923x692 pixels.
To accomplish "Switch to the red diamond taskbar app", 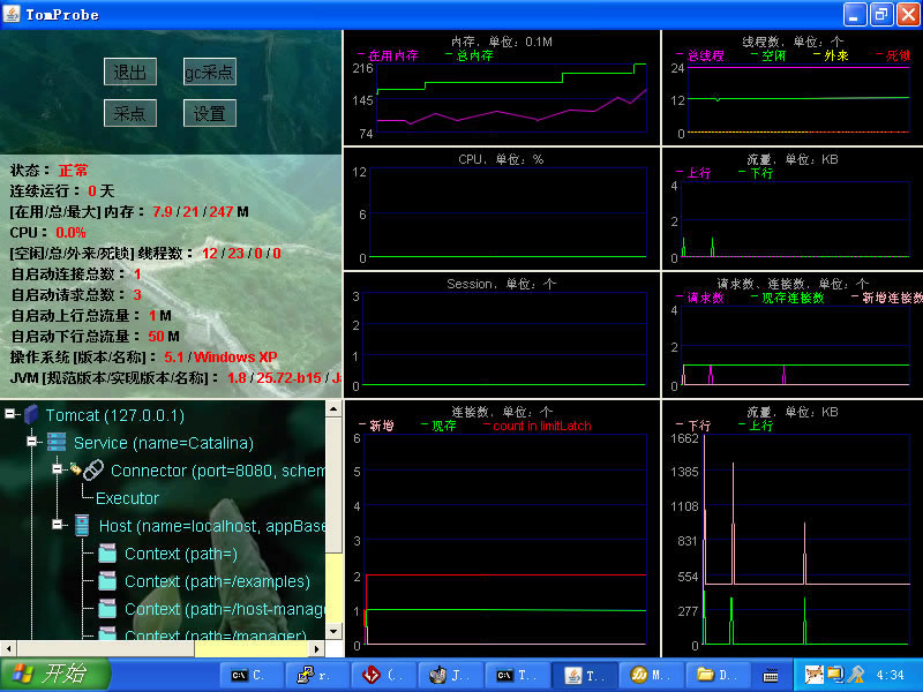I will coord(383,676).
